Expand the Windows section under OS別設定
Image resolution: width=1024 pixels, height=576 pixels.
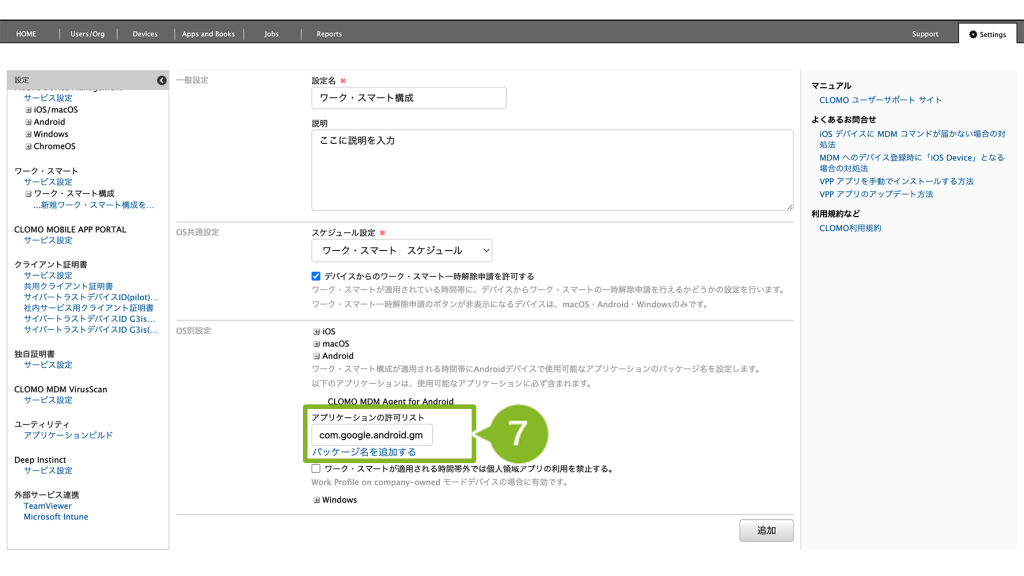pyautogui.click(x=317, y=500)
